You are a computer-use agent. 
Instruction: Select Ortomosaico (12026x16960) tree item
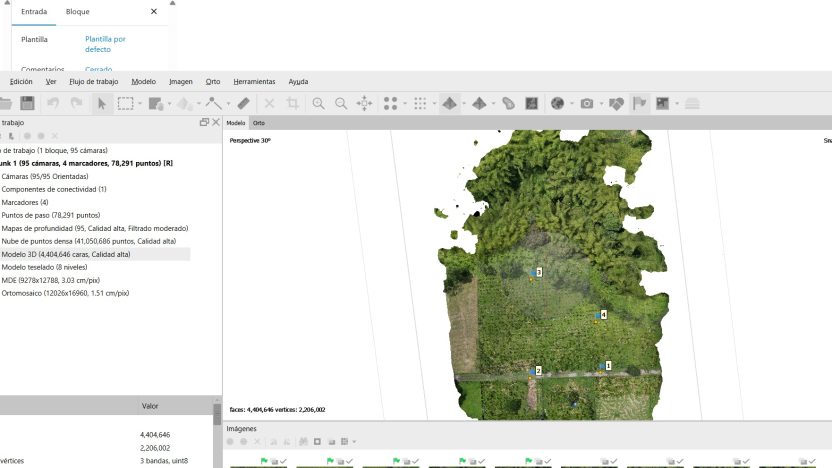tap(65, 293)
